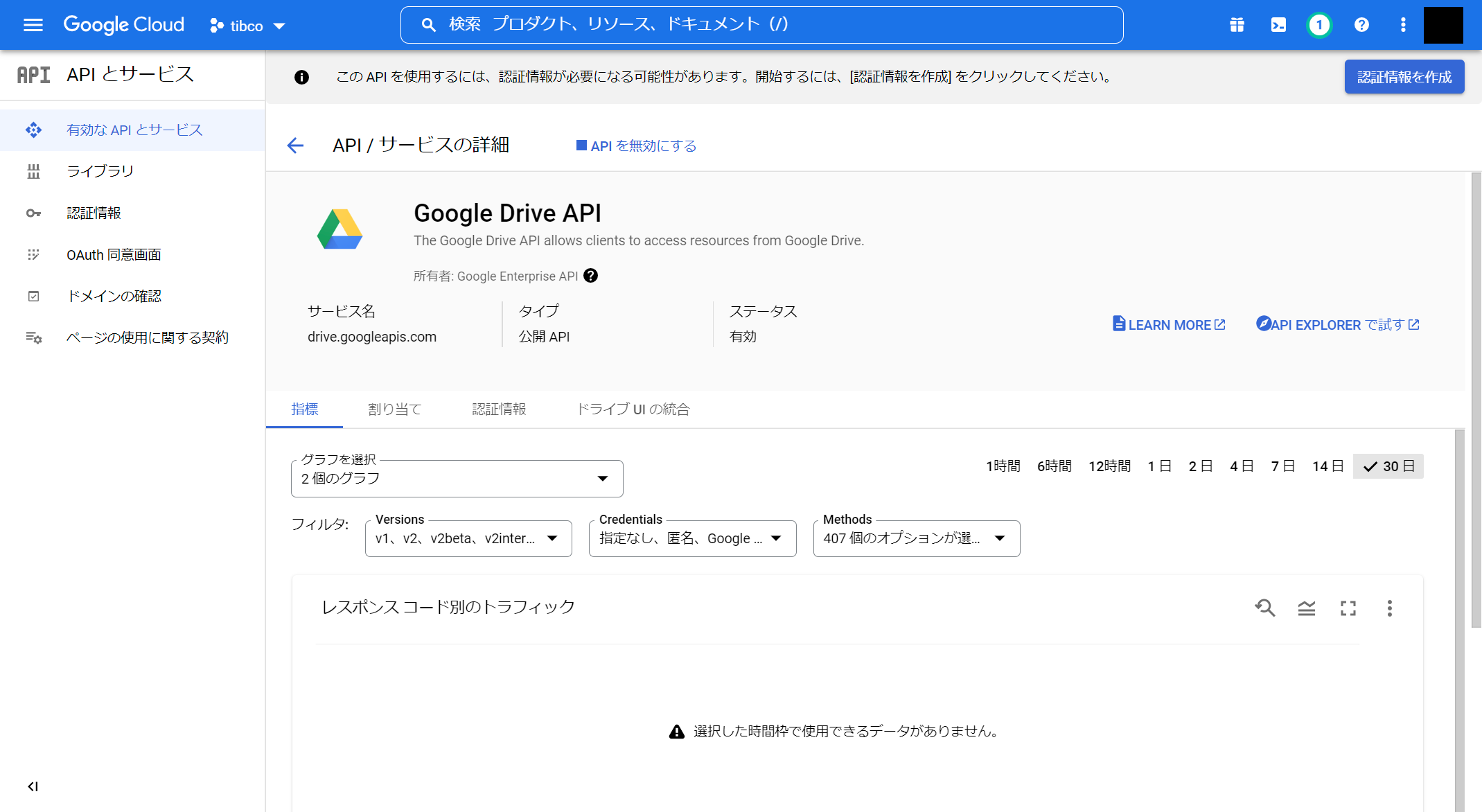The width and height of the screenshot is (1482, 812).
Task: Click the chart reset zoom icon
Action: pos(1265,608)
